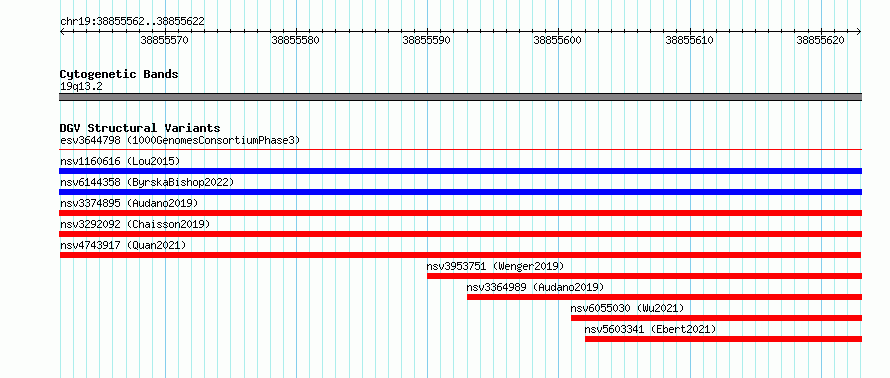Click the nsv3374895 (Audano2019) red bar
890x378 pixels.
pos(460,213)
